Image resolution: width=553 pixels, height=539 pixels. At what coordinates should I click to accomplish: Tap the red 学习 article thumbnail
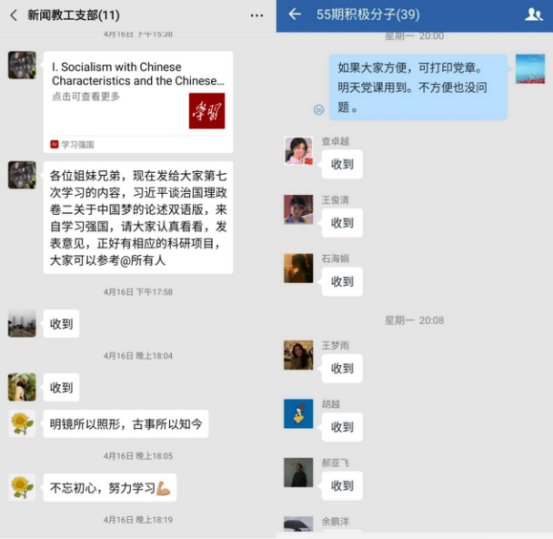[207, 111]
